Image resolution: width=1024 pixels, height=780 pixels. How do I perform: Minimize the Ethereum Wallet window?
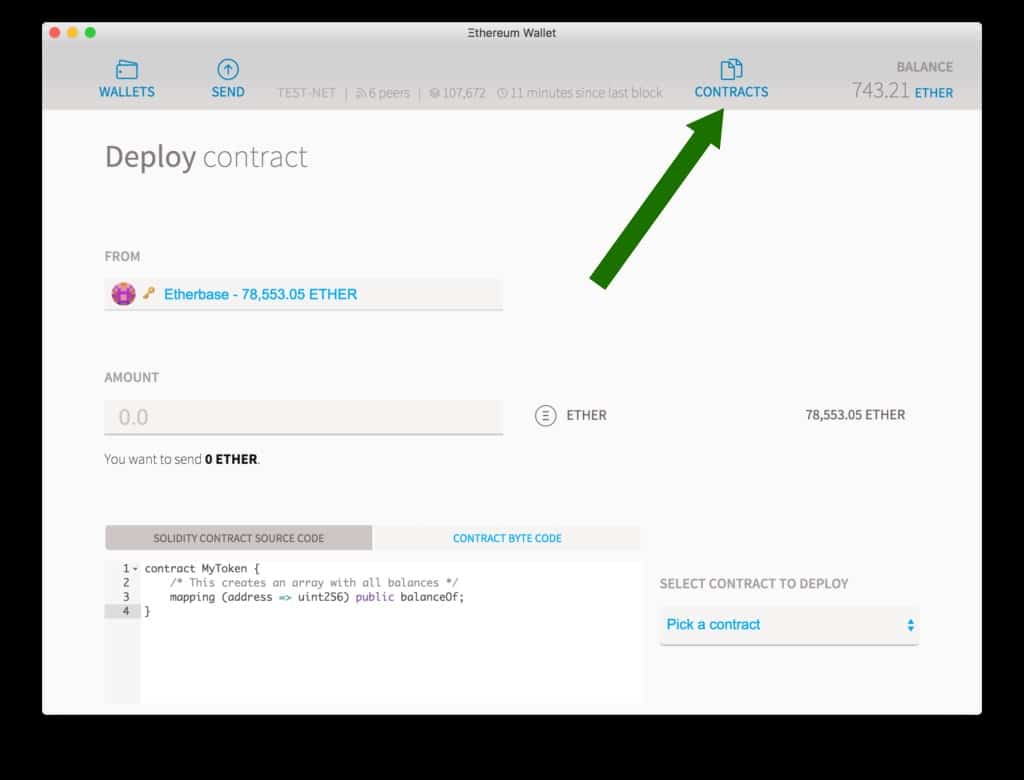coord(72,33)
